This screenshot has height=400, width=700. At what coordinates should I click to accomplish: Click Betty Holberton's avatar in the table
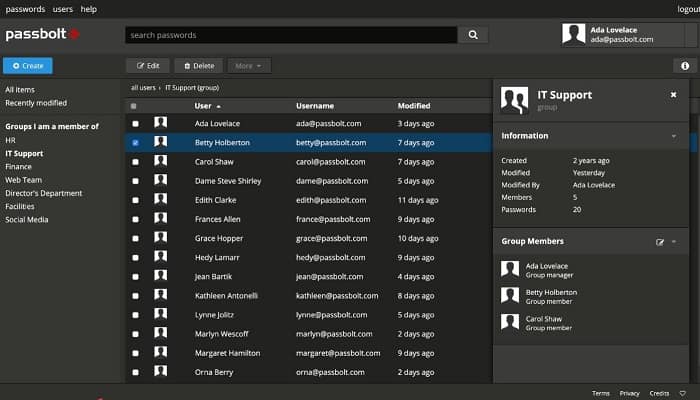coord(161,142)
